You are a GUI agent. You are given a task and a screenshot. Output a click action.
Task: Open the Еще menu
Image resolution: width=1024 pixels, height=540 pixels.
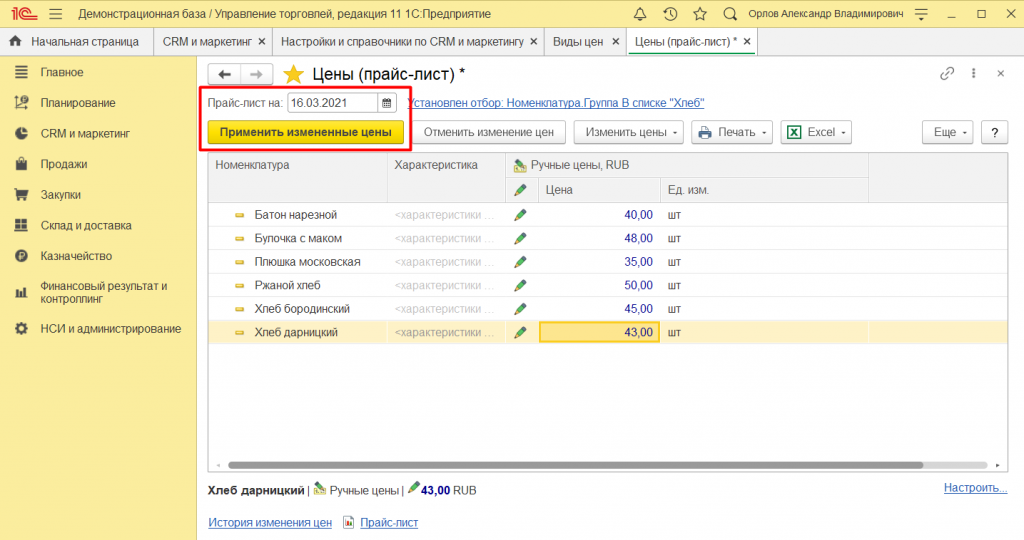click(946, 132)
